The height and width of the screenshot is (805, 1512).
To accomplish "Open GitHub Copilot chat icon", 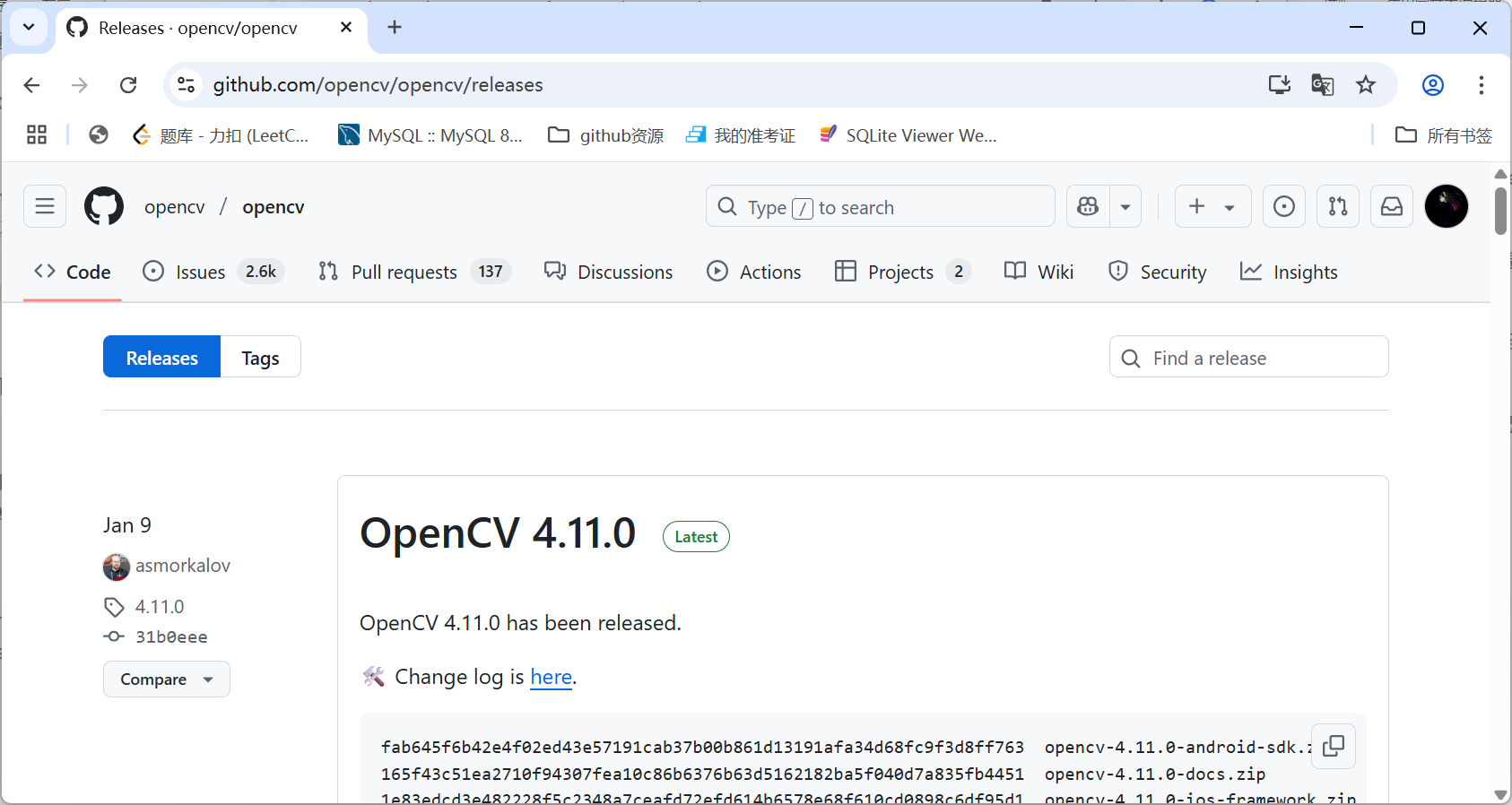I will point(1088,207).
